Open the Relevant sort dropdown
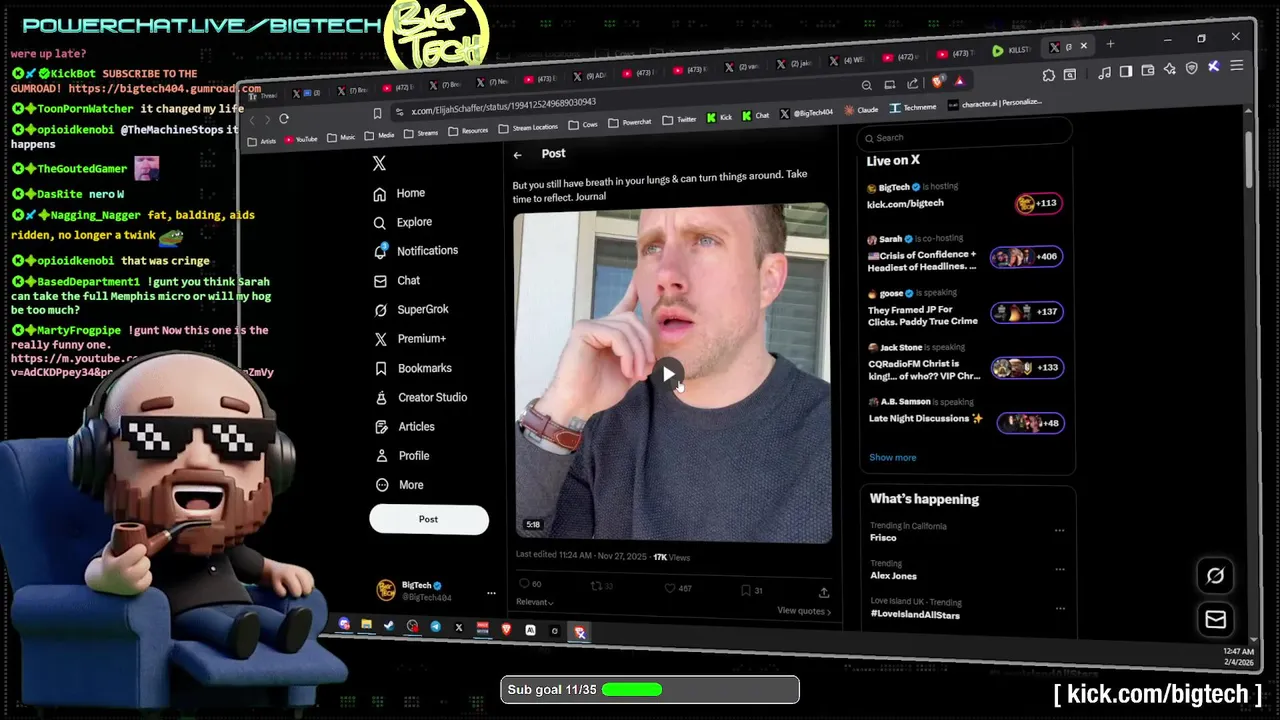1280x720 pixels. (534, 602)
